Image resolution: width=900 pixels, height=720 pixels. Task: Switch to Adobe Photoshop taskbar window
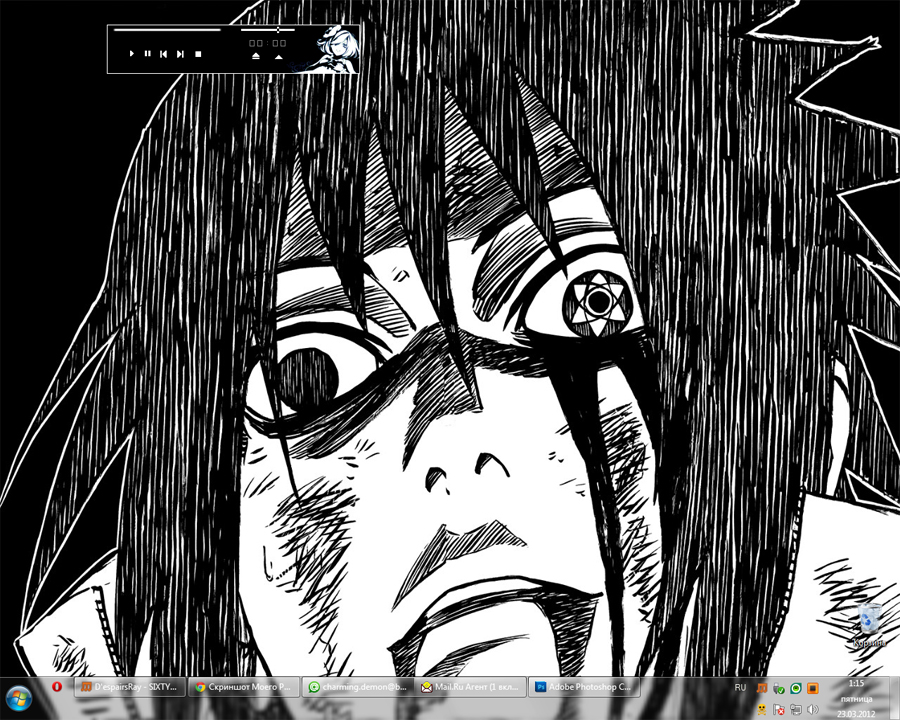pyautogui.click(x=583, y=687)
